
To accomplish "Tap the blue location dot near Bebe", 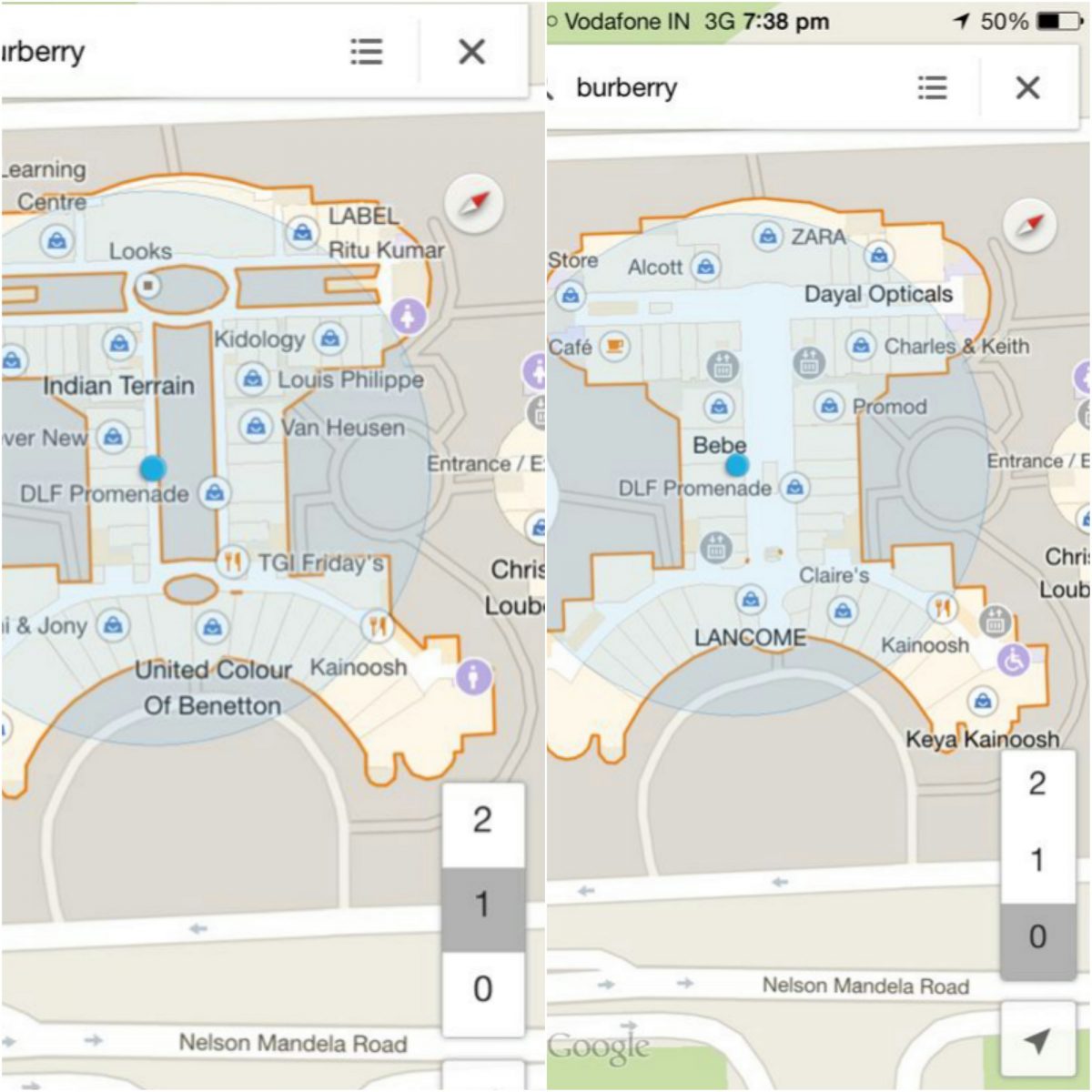I will click(x=737, y=466).
